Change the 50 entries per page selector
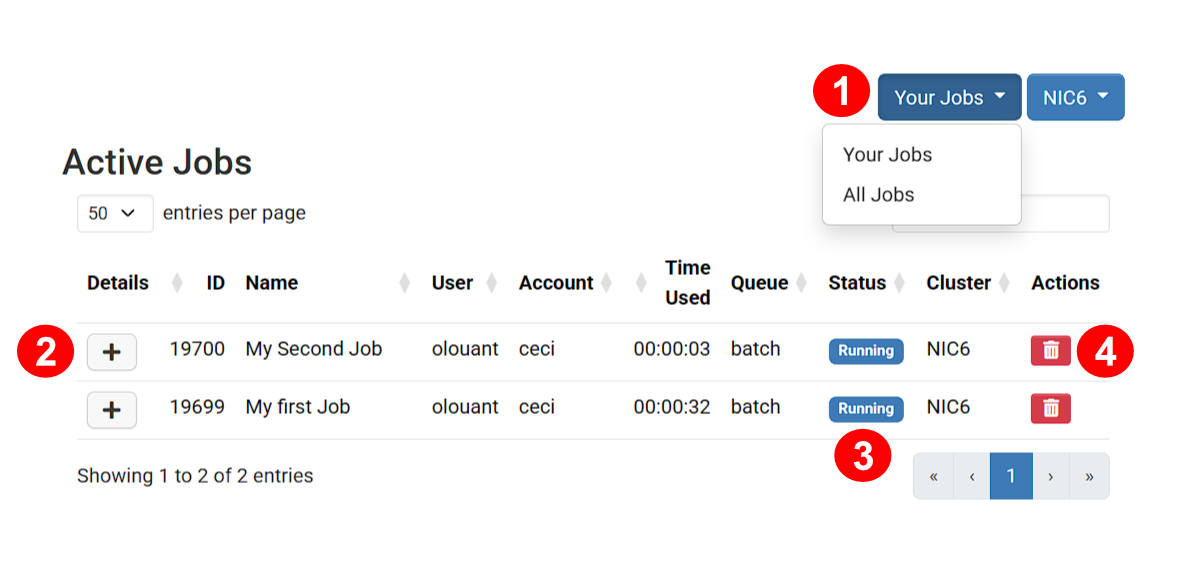The height and width of the screenshot is (580, 1177). 115,213
